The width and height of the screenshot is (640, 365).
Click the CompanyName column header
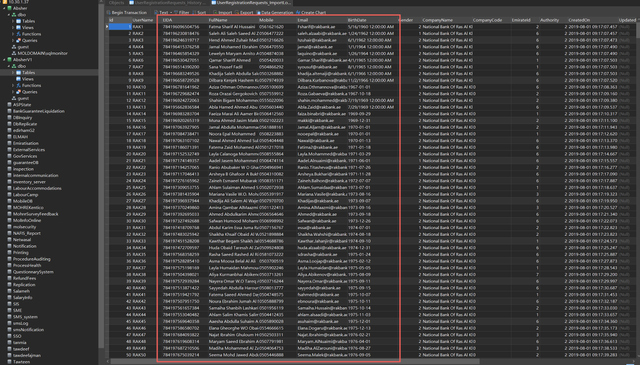446,20
